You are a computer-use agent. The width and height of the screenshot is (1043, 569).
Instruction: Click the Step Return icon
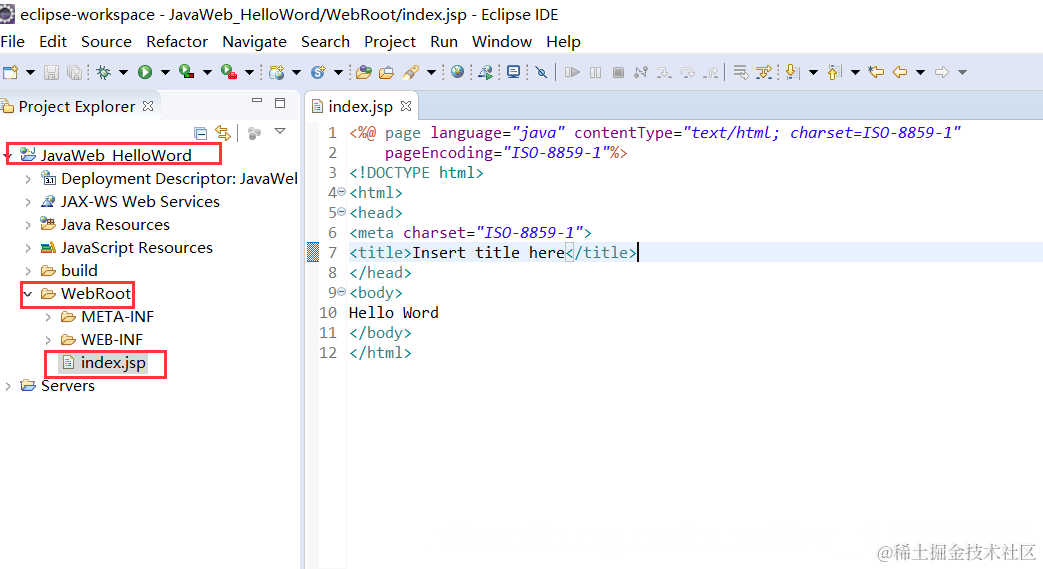click(x=711, y=72)
